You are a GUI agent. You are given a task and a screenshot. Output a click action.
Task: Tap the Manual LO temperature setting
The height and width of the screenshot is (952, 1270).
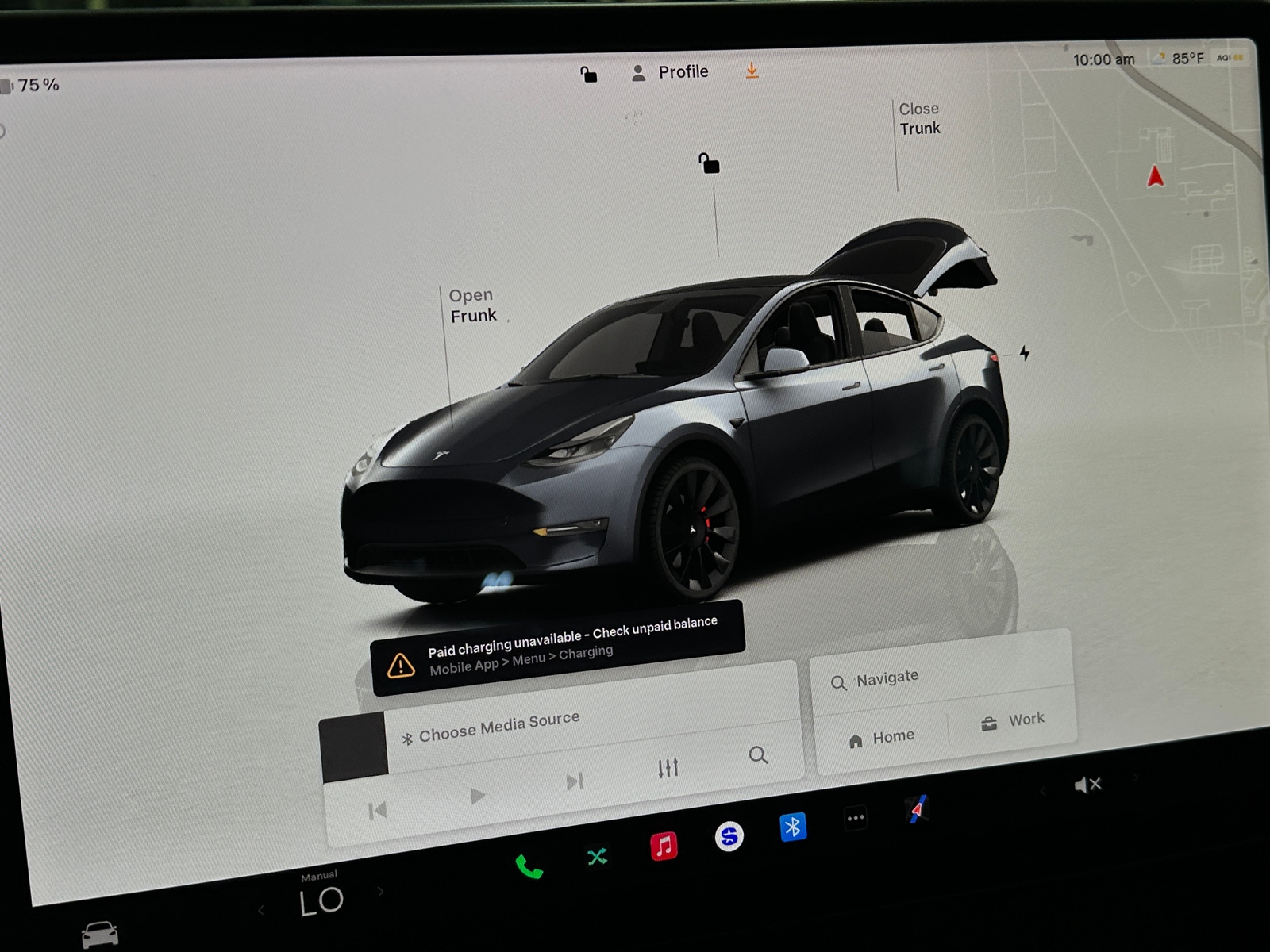[321, 896]
